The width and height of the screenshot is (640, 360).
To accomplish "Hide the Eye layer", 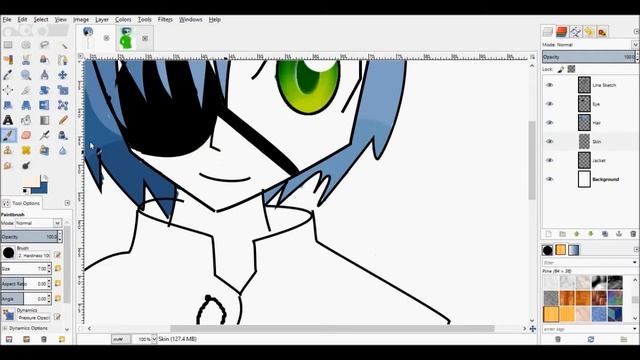I will pos(549,104).
